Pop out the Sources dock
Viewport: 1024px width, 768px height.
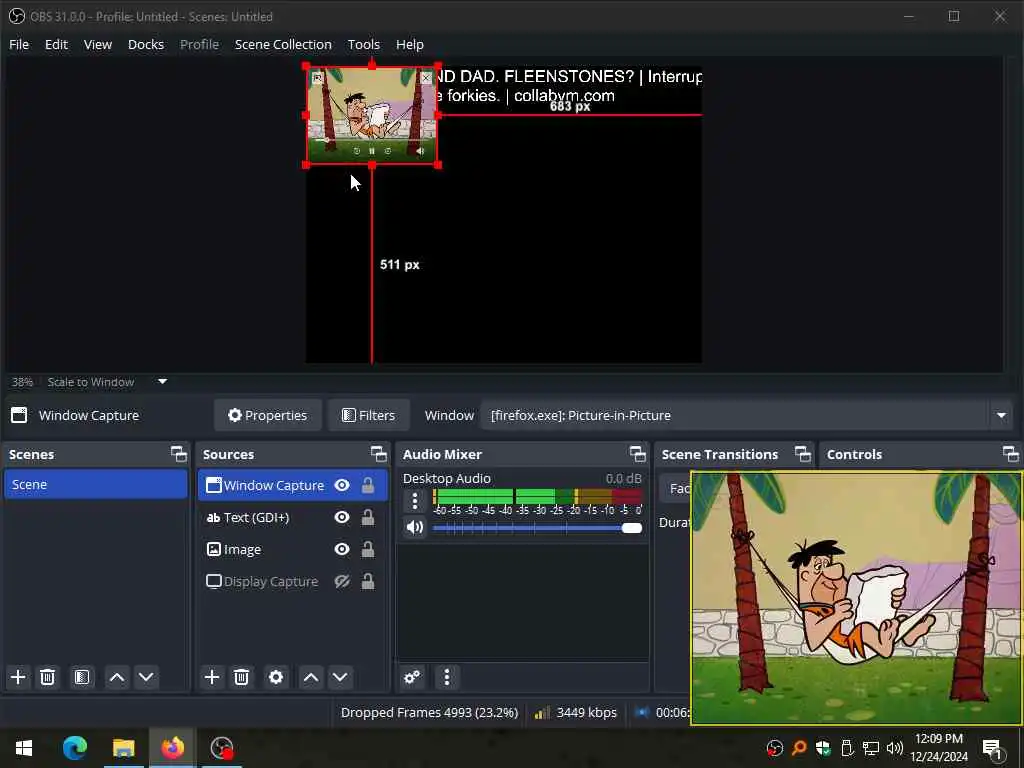379,454
